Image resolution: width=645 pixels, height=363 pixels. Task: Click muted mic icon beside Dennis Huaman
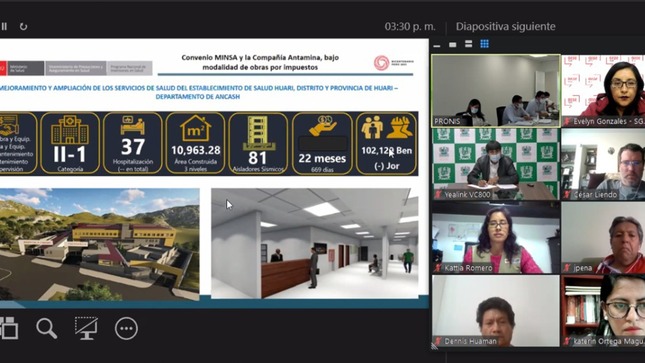(x=438, y=341)
